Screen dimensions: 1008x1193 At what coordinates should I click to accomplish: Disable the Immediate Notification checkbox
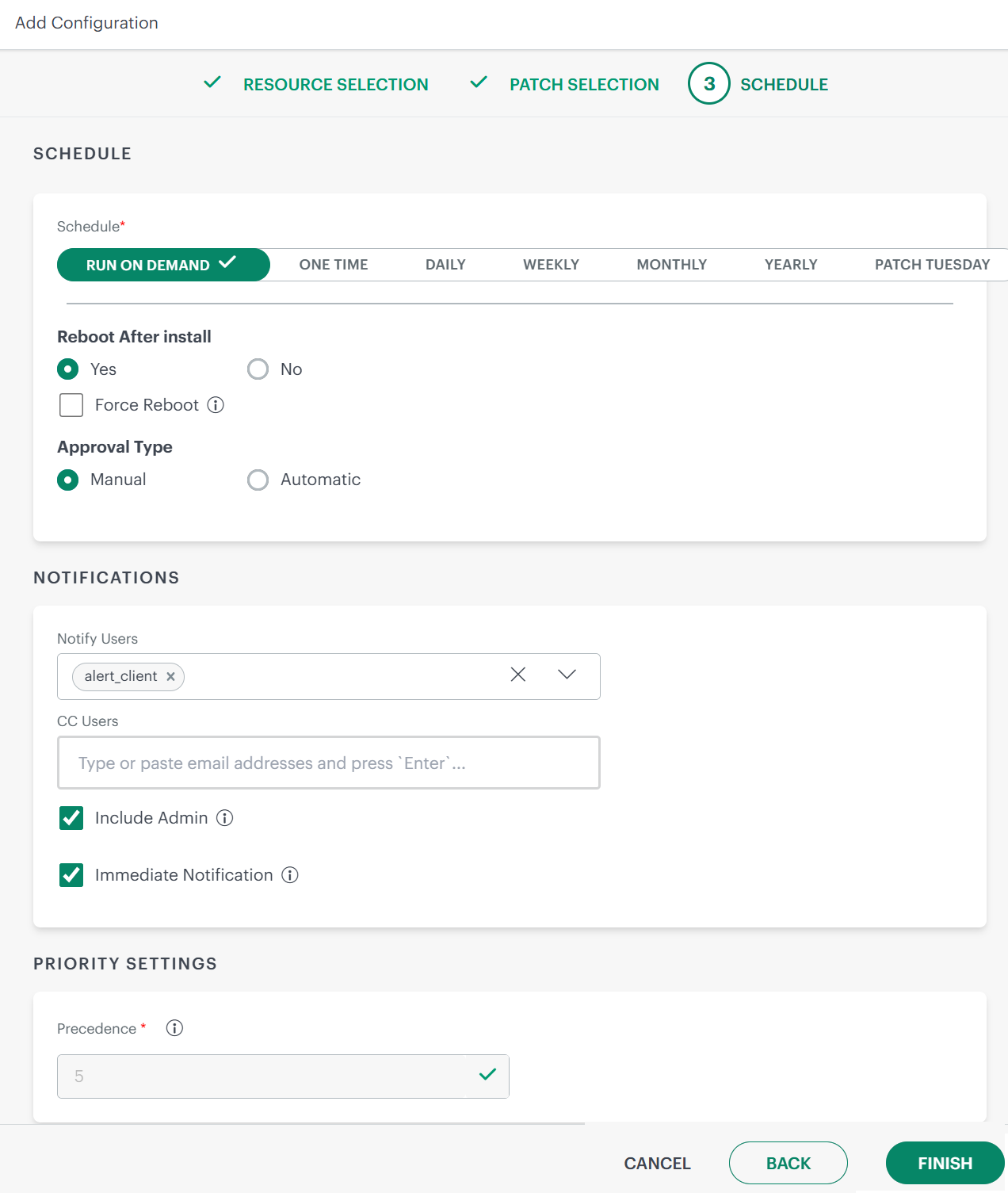[x=71, y=875]
